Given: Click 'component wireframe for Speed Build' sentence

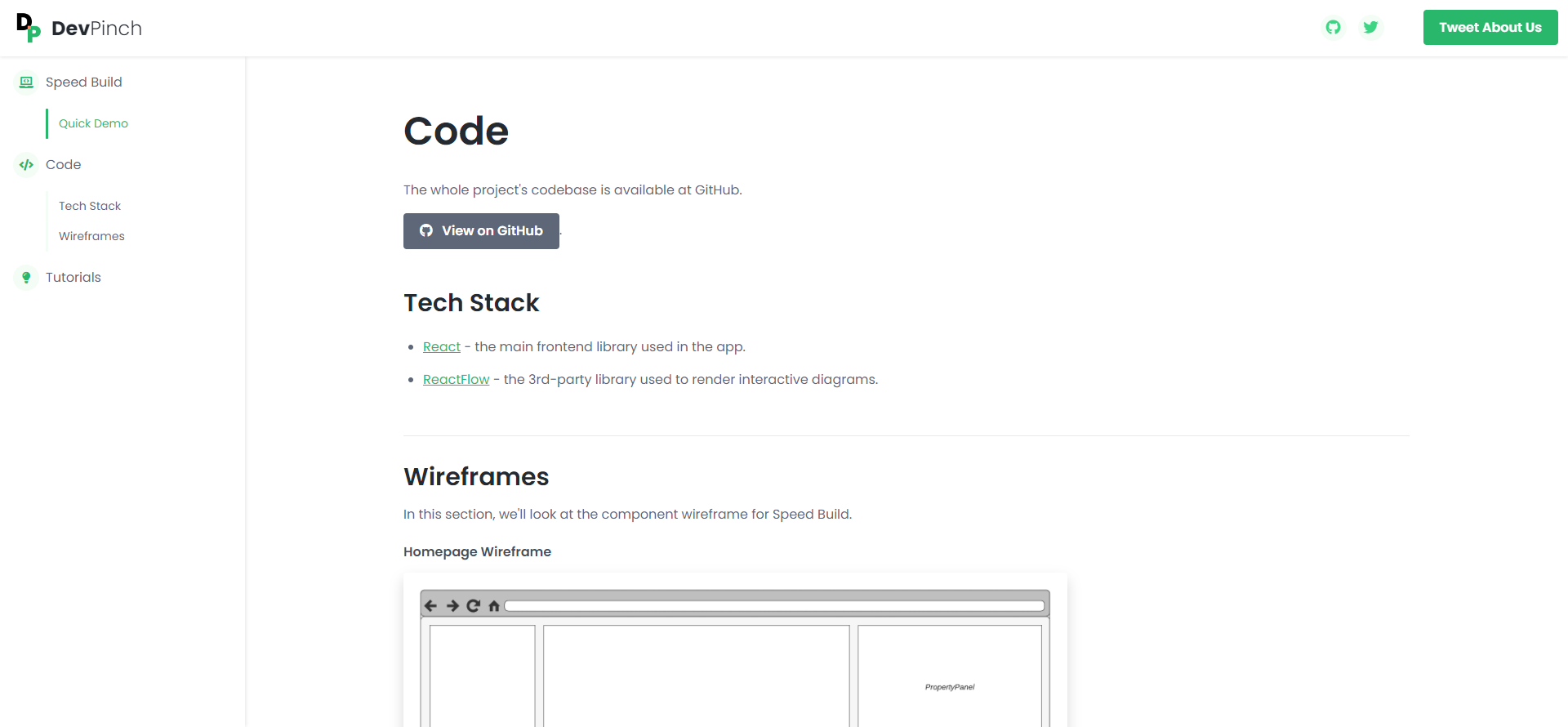Looking at the screenshot, I should point(627,514).
